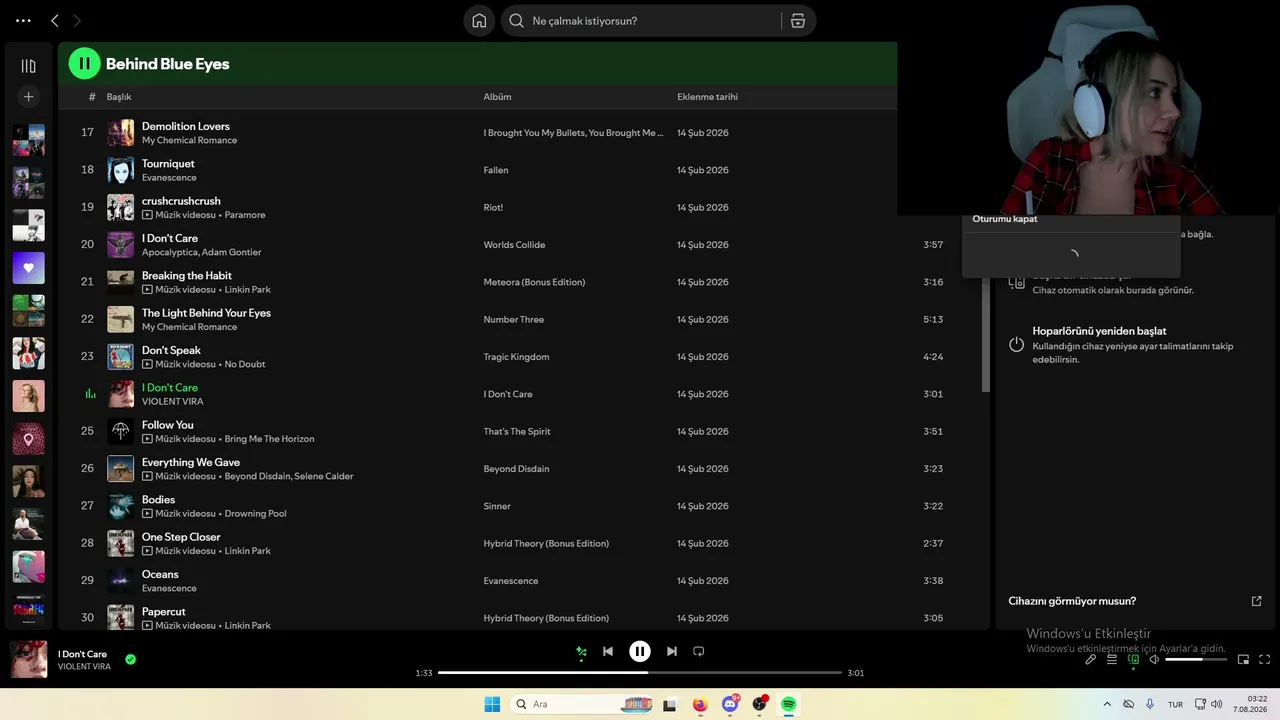Open My Chemical Romance artist under Demolition Lovers
1280x720 pixels.
189,140
